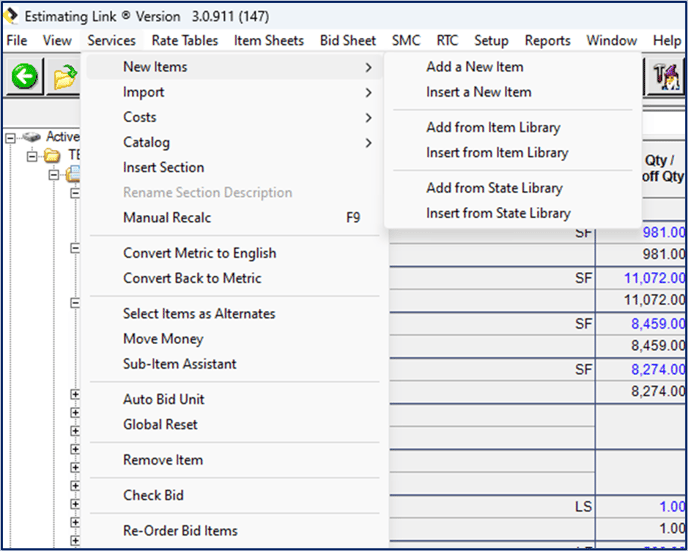The image size is (688, 551).
Task: Click the blue 8,459.00 quantity cell
Action: [641, 324]
